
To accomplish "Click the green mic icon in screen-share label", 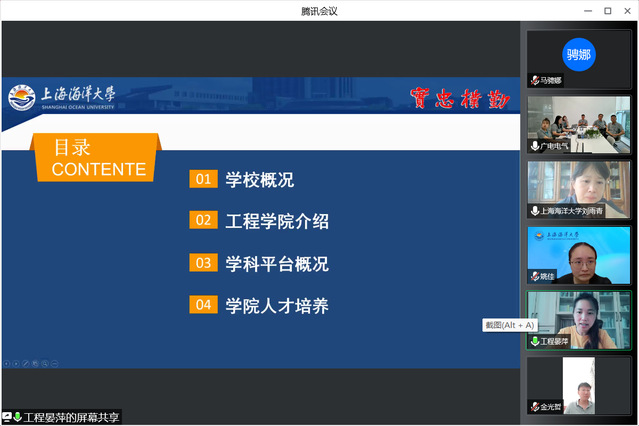I will tap(17, 417).
